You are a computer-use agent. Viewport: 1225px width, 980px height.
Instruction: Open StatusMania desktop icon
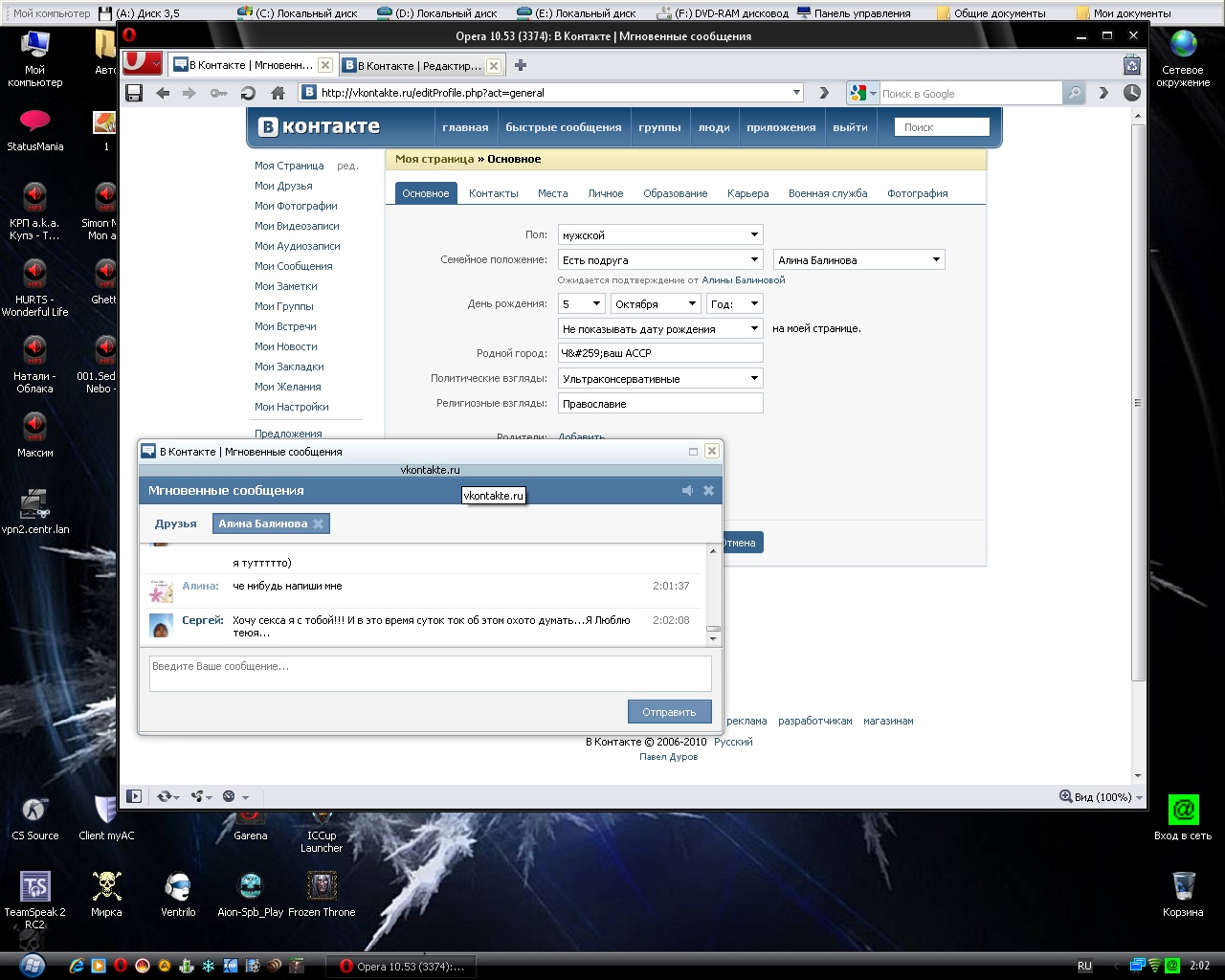35,131
